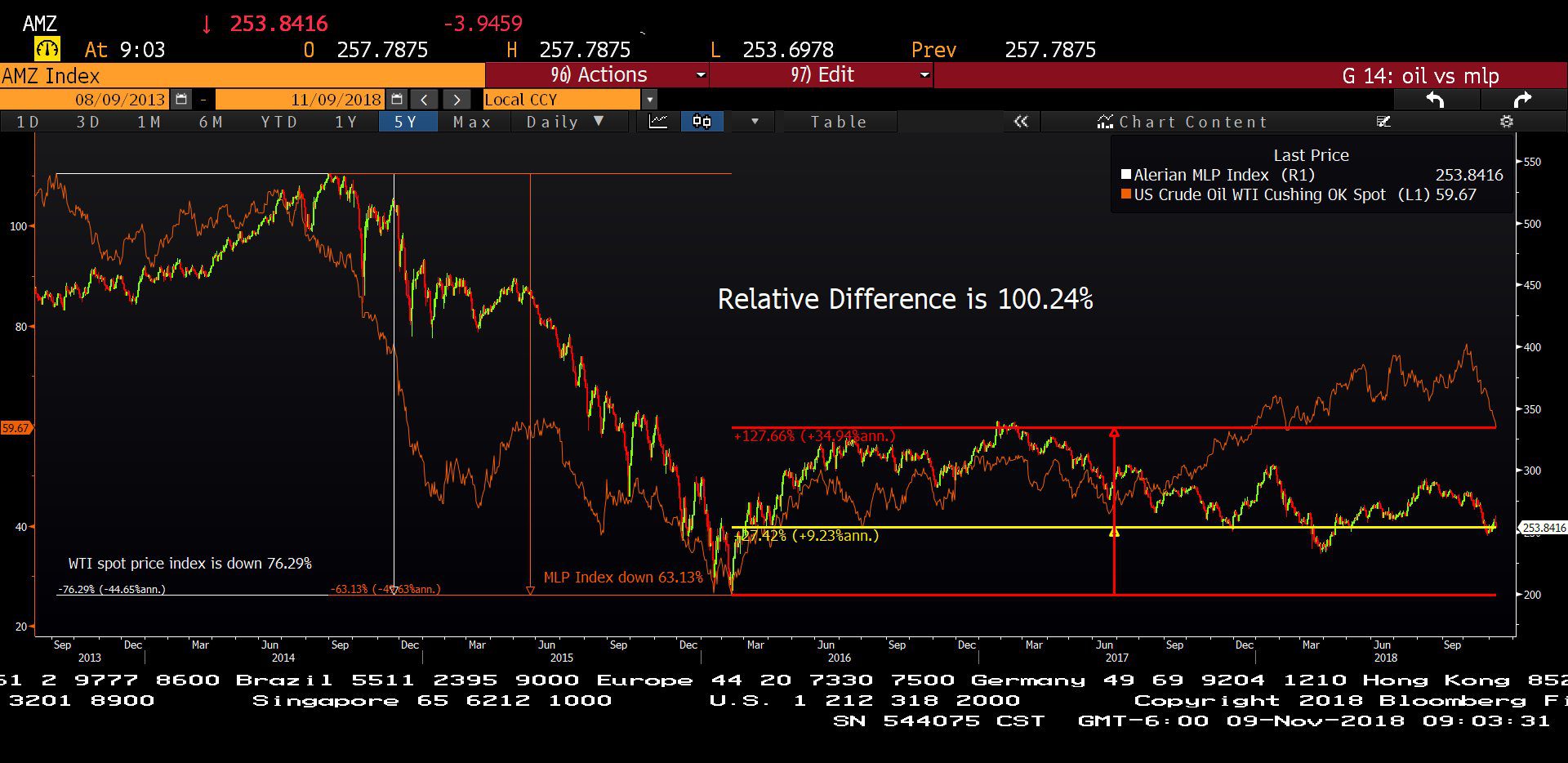Click MLP Index down 63.13% annotation
The image size is (1568, 763).
coord(623,577)
